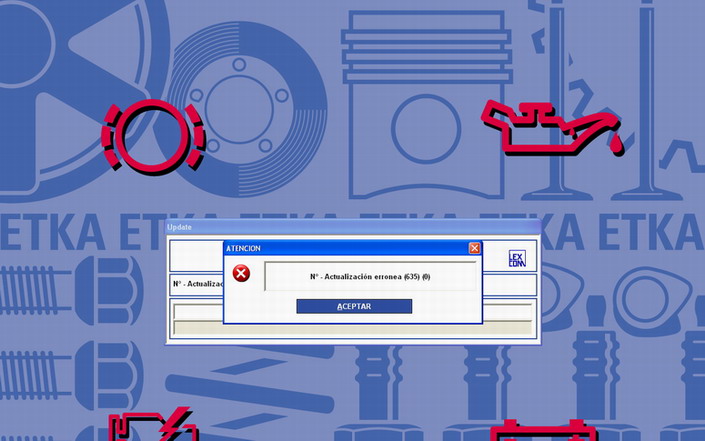Image resolution: width=705 pixels, height=441 pixels.
Task: Click the red error icon in ATENCION dialog
Action: coord(241,273)
